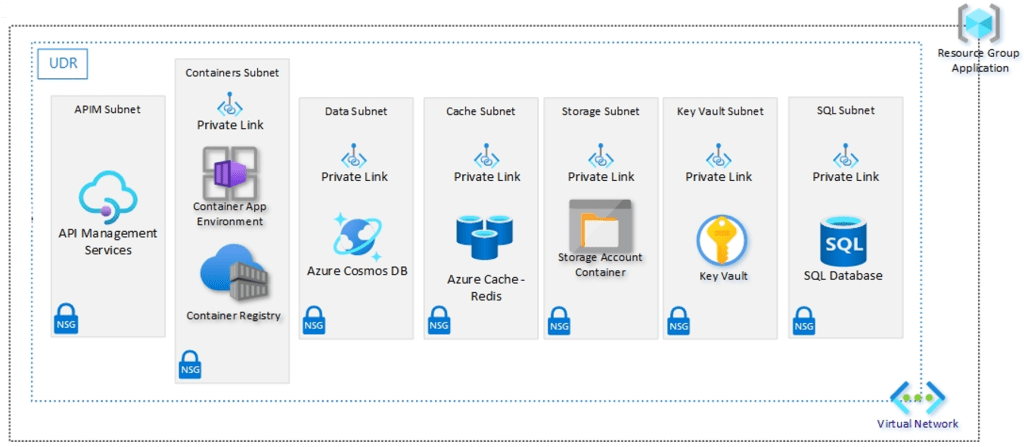The width and height of the screenshot is (1024, 447).
Task: Select the NSG lock in SQL Subnet
Action: click(803, 318)
